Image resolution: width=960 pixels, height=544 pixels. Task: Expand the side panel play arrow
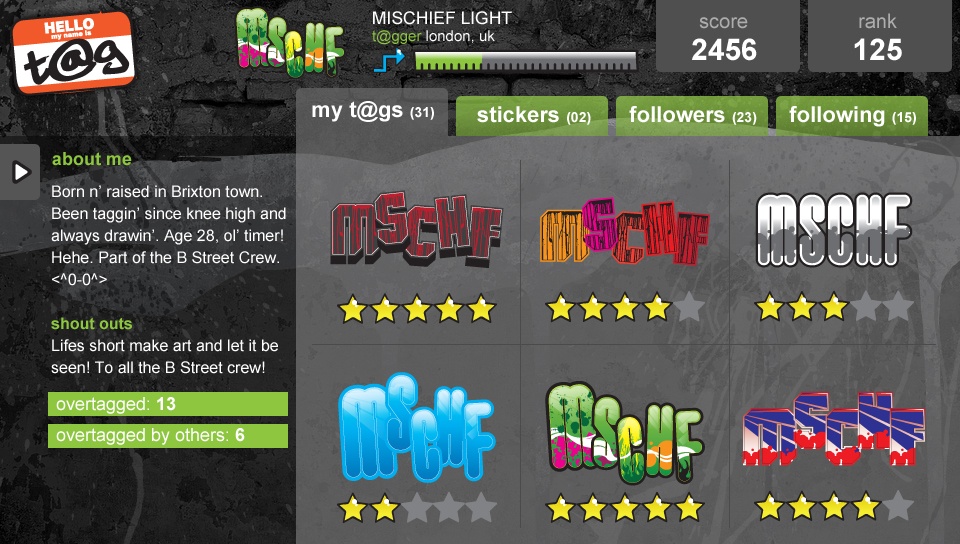(20, 172)
